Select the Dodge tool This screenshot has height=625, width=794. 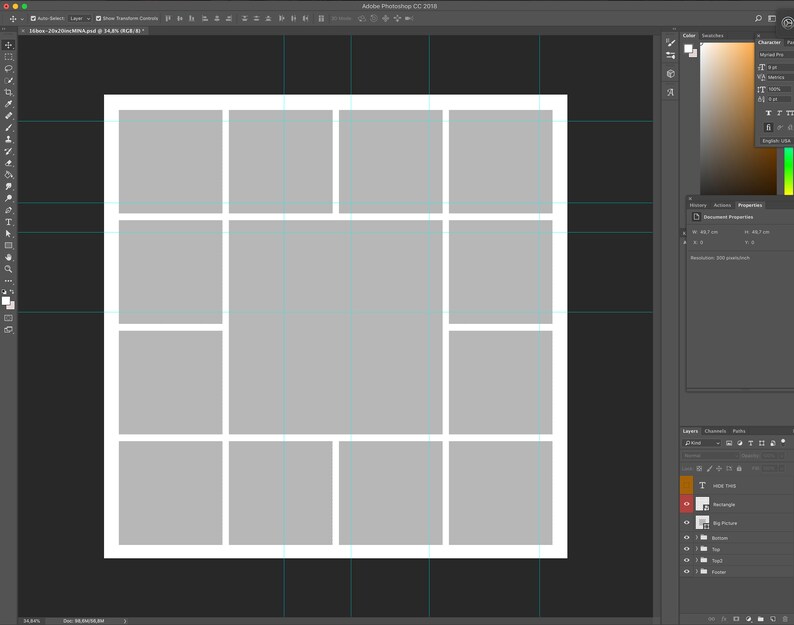click(x=9, y=199)
